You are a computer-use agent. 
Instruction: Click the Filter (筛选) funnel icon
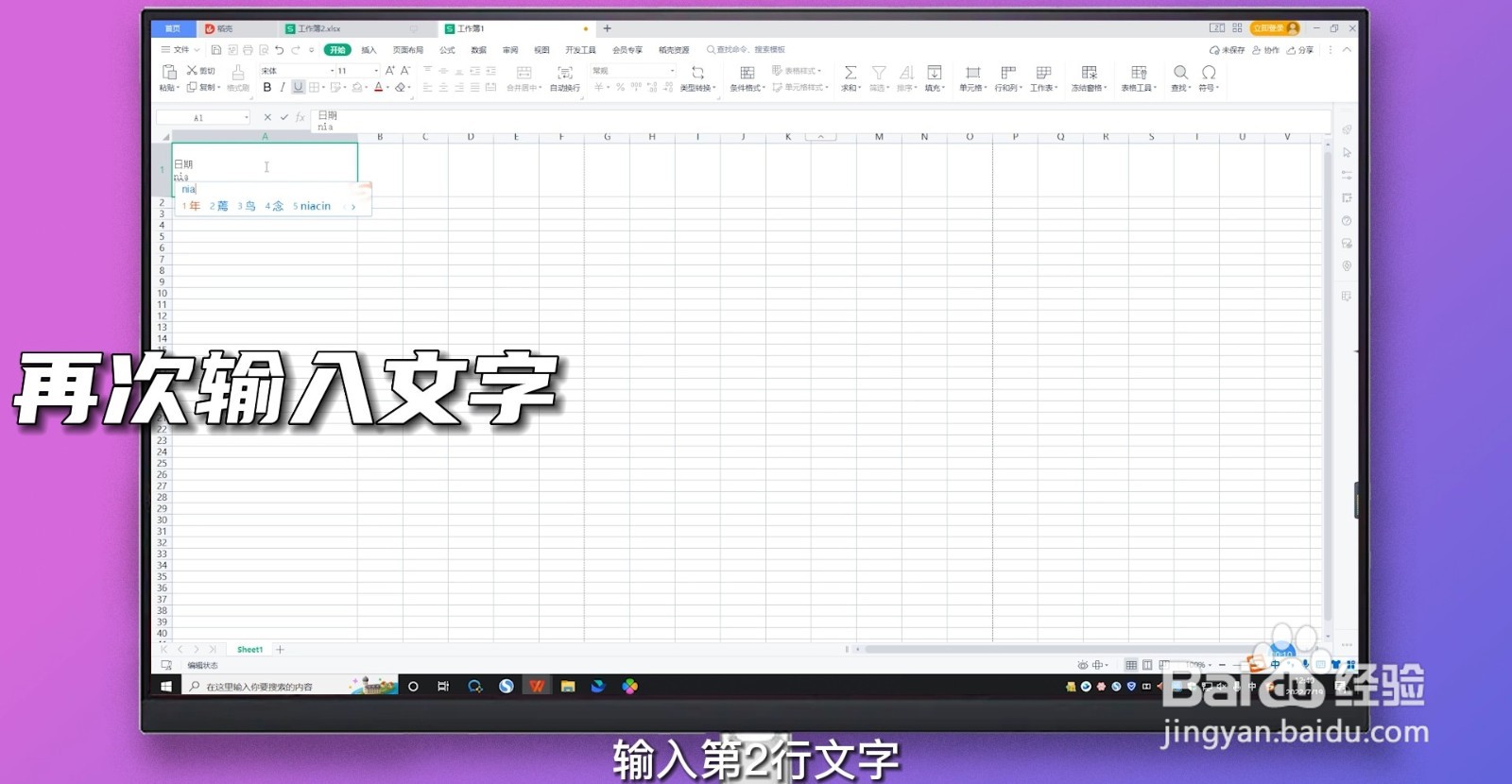tap(879, 73)
